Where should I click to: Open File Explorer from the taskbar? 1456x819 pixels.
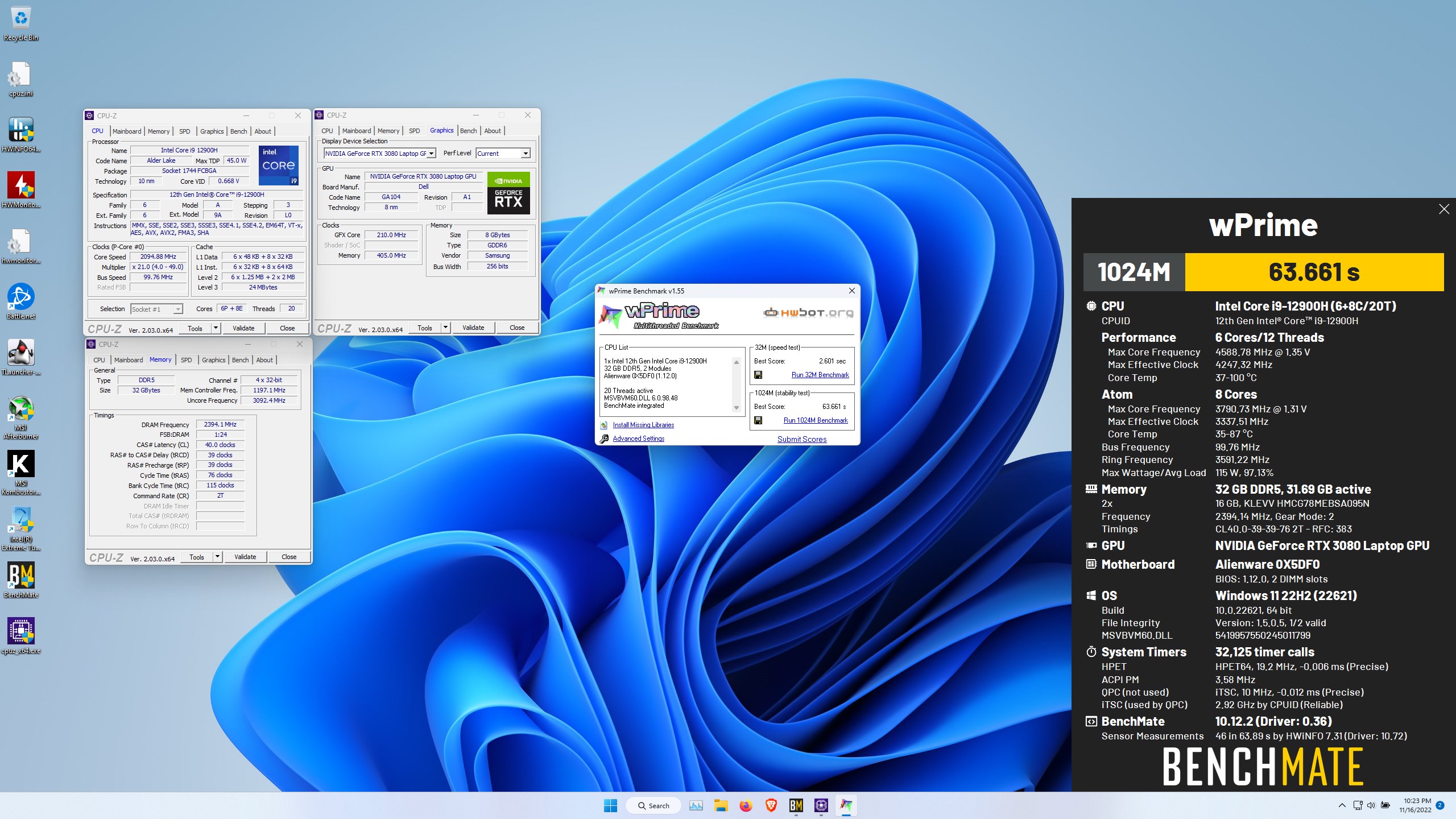point(721,805)
